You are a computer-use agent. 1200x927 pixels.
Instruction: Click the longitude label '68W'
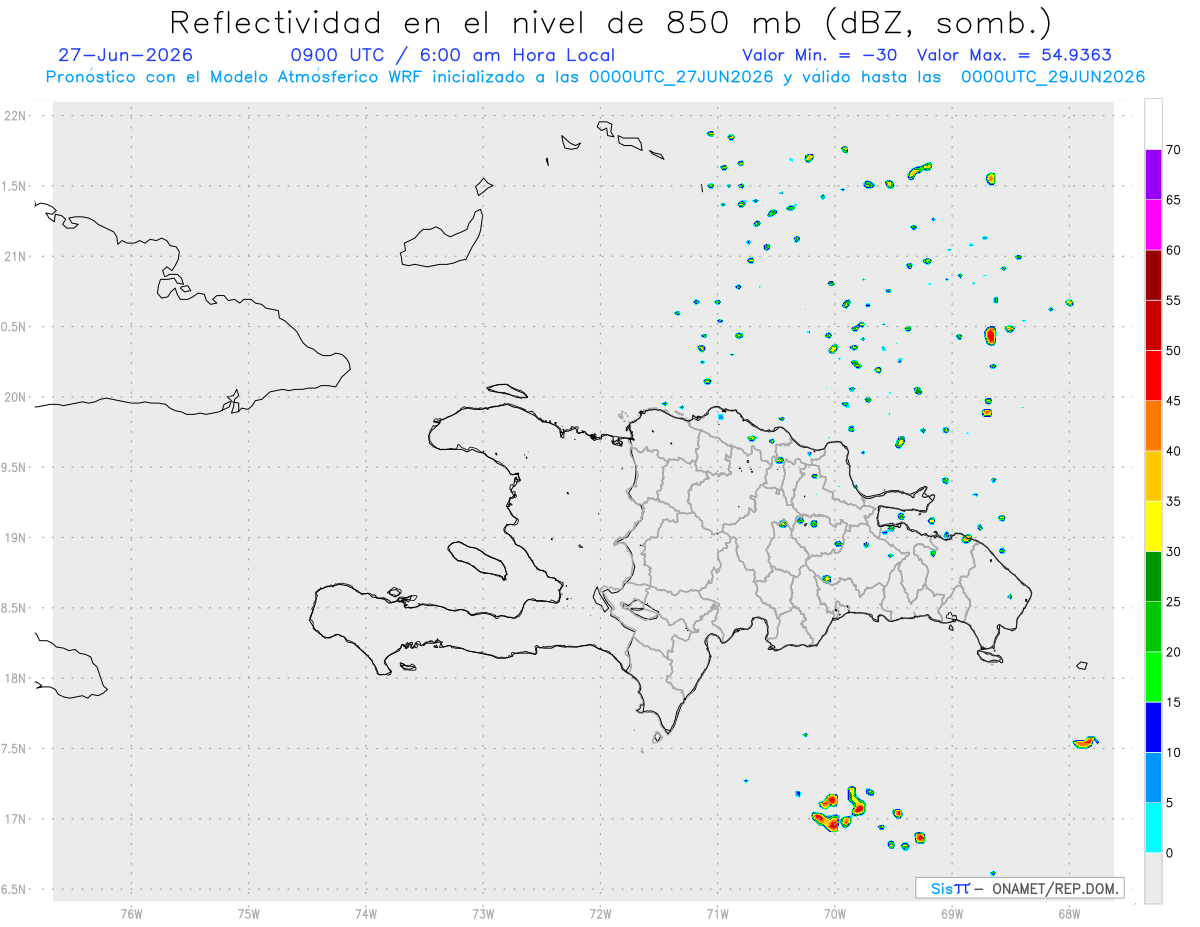pyautogui.click(x=1068, y=913)
